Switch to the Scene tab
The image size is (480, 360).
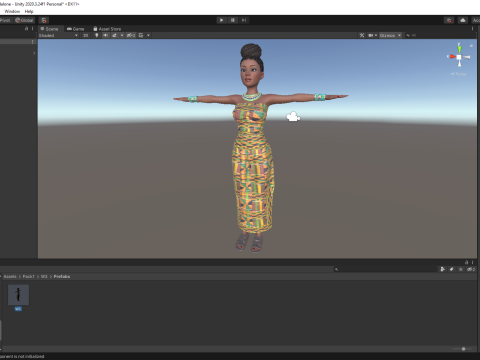click(49, 29)
